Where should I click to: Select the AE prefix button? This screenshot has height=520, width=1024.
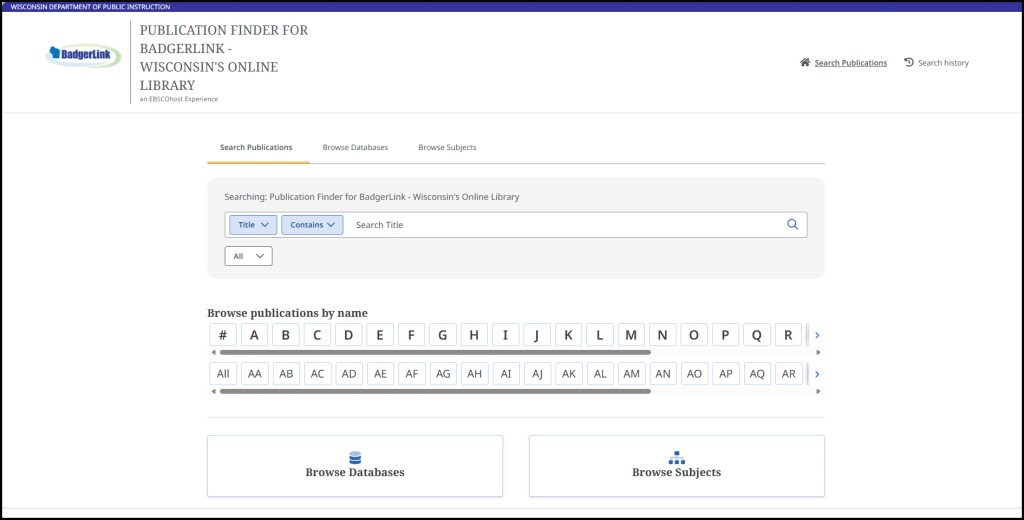coord(381,374)
